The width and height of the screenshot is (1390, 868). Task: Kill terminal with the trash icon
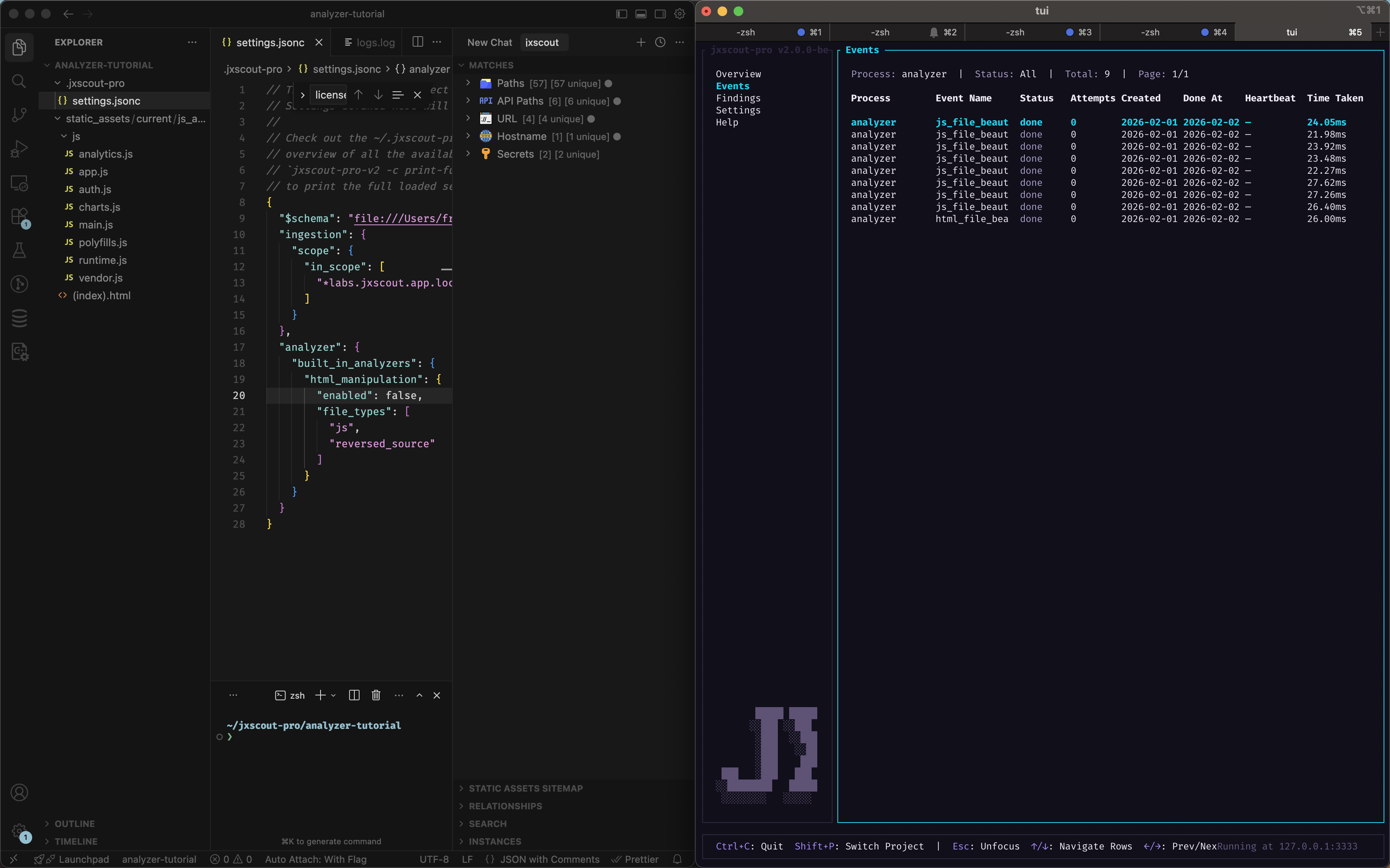click(376, 695)
